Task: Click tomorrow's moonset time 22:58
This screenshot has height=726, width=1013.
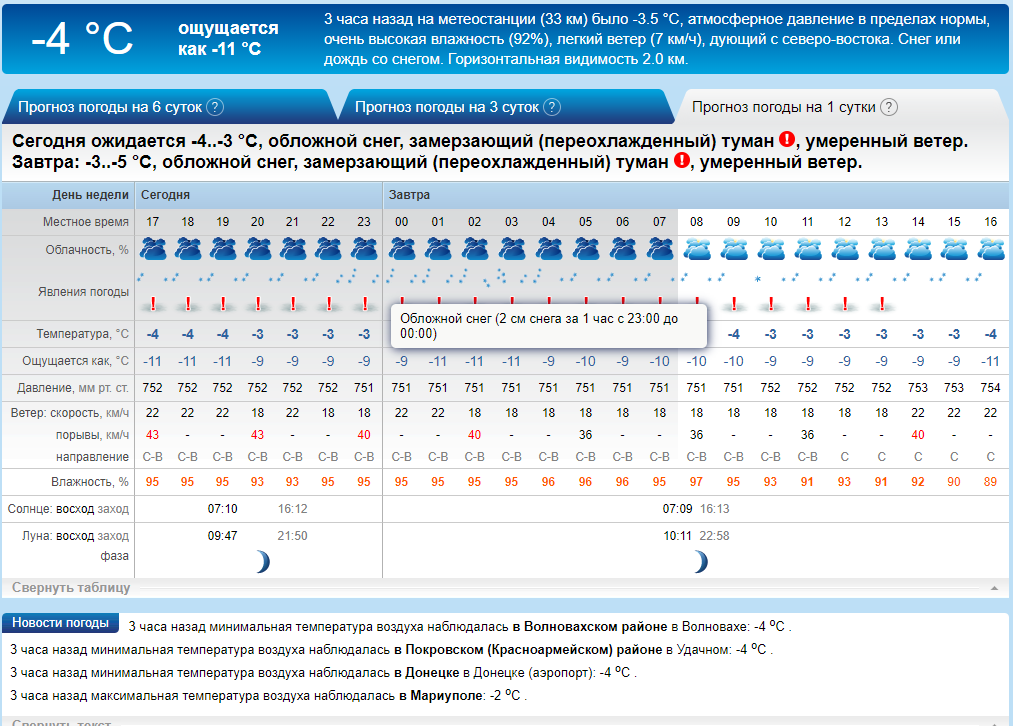Action: (715, 536)
